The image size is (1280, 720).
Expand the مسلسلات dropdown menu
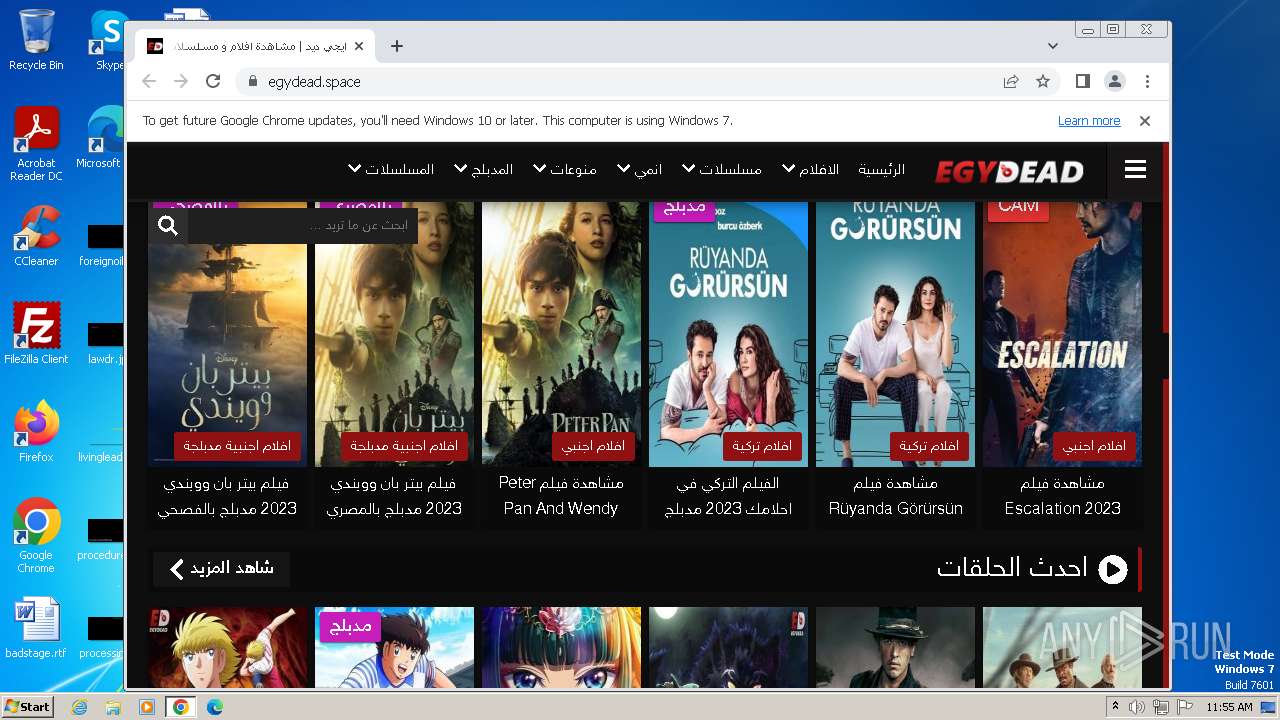(x=722, y=170)
